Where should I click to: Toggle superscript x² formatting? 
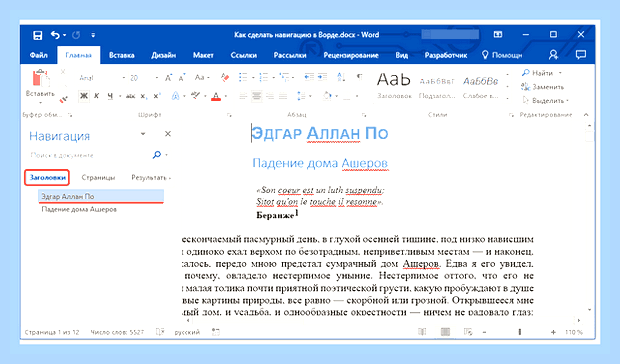pos(157,96)
